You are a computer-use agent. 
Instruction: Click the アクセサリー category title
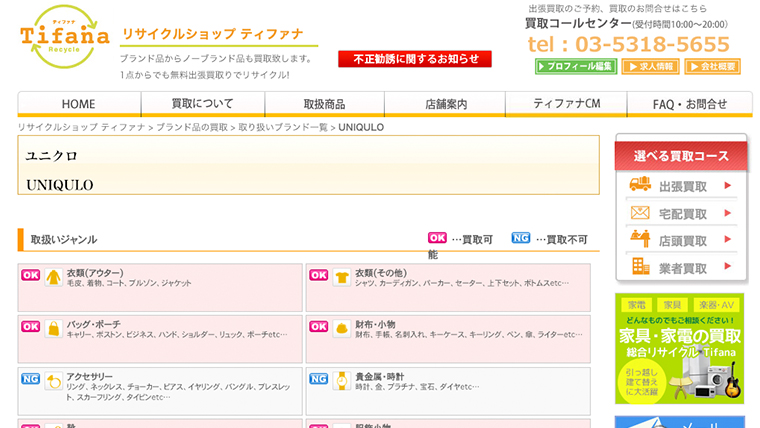tap(90, 377)
